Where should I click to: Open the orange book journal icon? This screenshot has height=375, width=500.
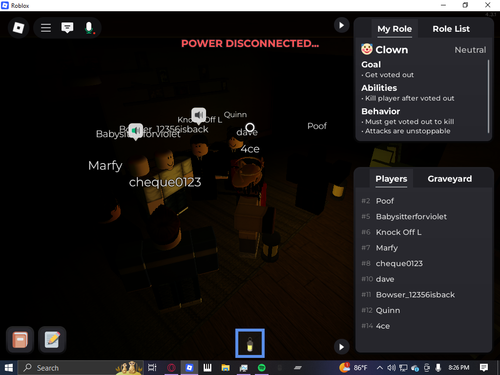[20, 340]
